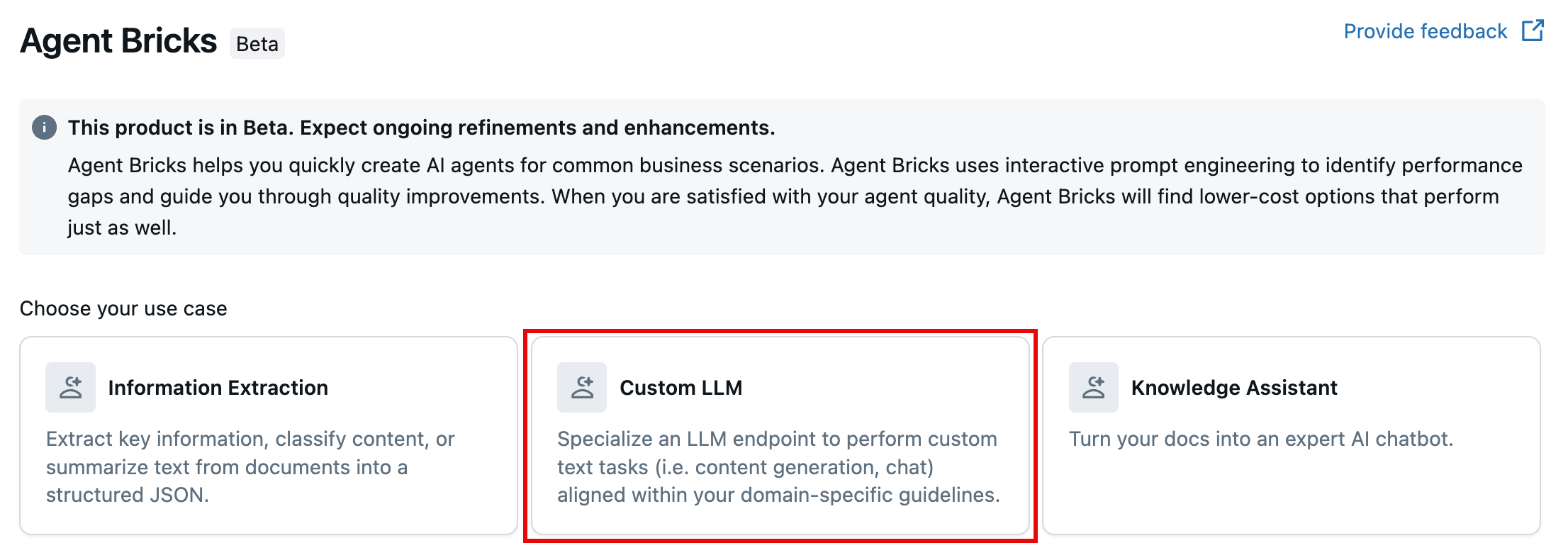1568x560 pixels.
Task: Click blank area right of the Custom LLM title
Action: [886, 388]
